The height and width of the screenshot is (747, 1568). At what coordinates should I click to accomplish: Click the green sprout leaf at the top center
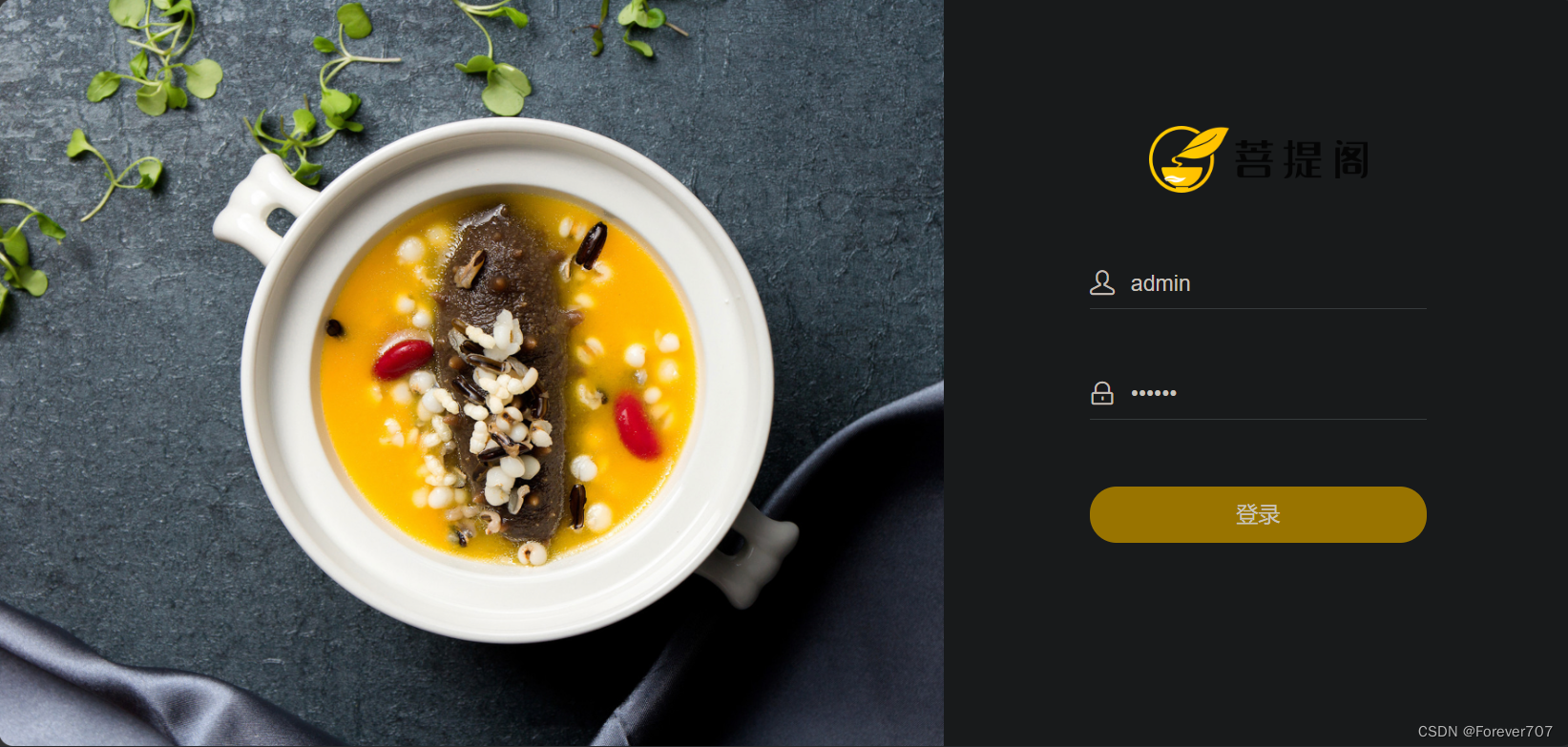click(x=498, y=81)
